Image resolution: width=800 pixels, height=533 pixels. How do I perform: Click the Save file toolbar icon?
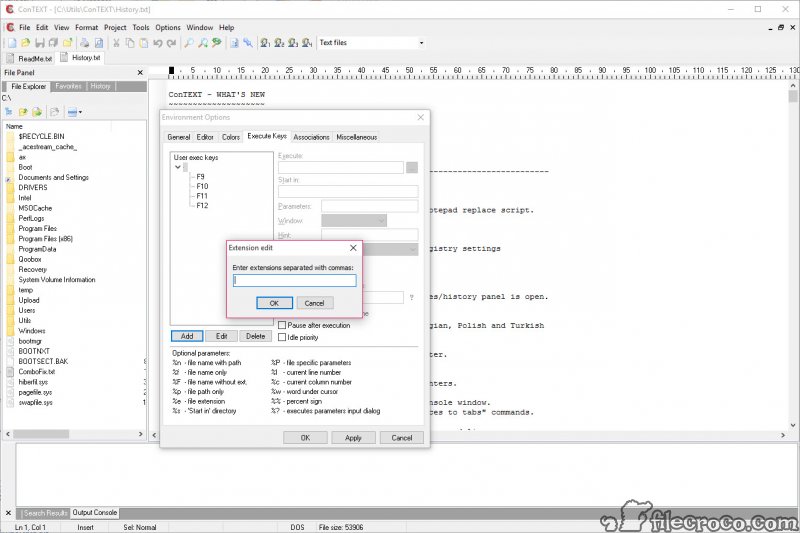39,43
